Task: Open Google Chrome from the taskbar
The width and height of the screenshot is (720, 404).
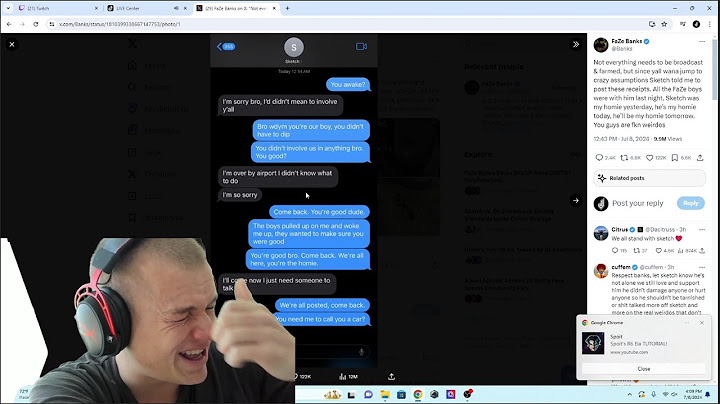Action: [x=418, y=394]
